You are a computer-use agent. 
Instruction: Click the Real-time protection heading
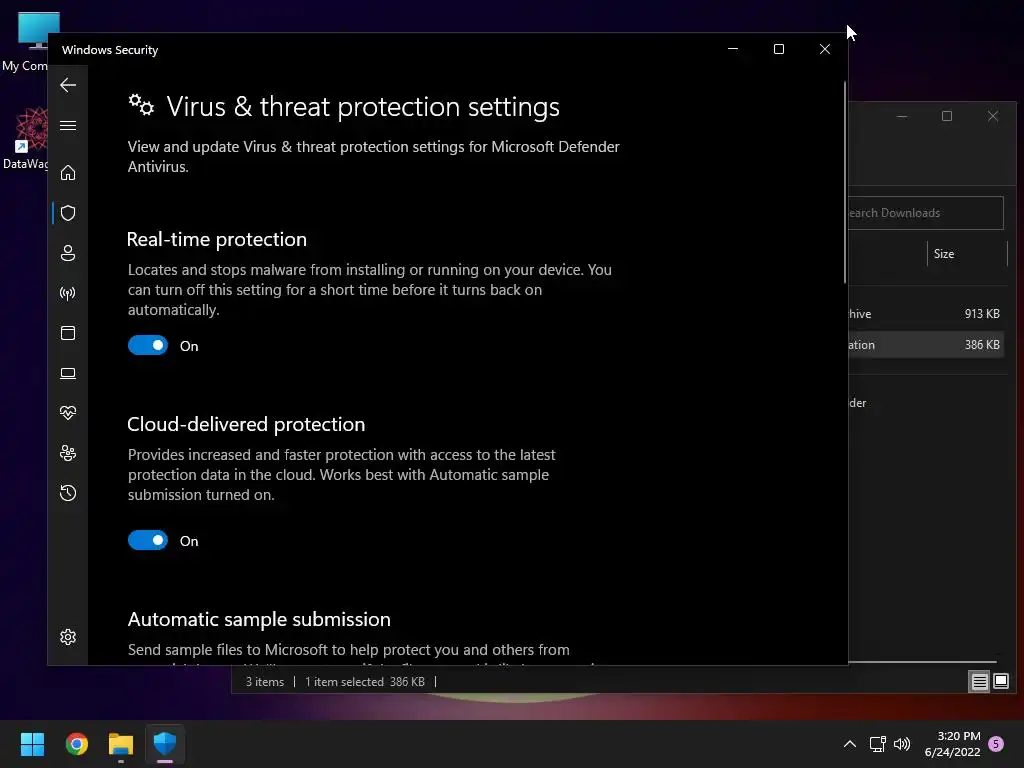(217, 240)
